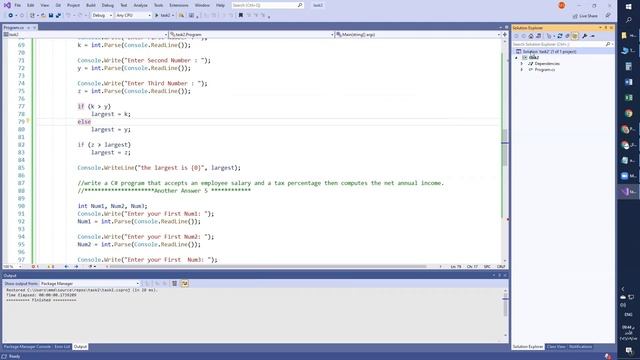Click the Switch Views icon in Solution Explorer
The image size is (640, 360).
click(539, 36)
